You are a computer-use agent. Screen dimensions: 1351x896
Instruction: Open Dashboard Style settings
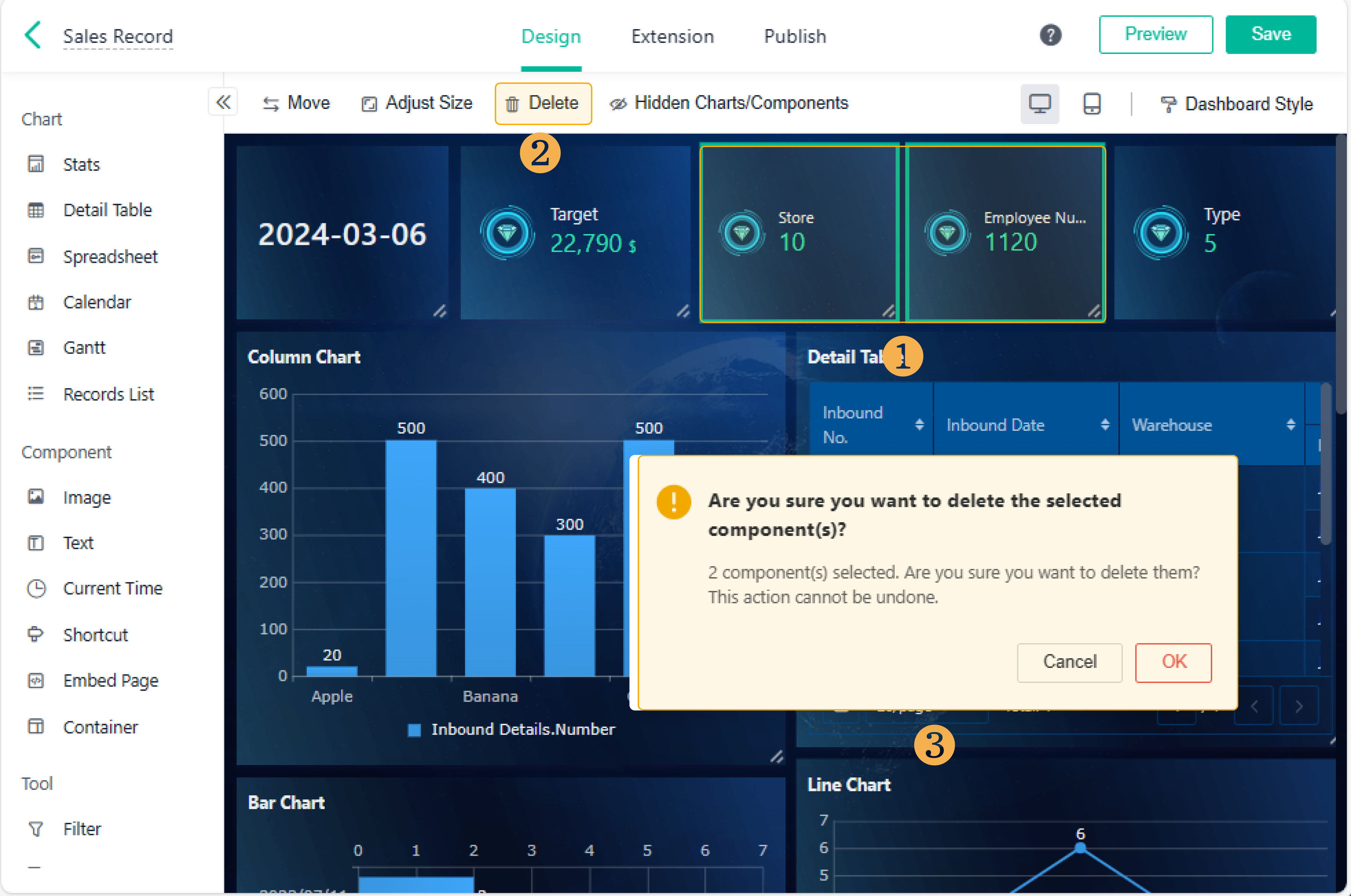(x=1236, y=104)
